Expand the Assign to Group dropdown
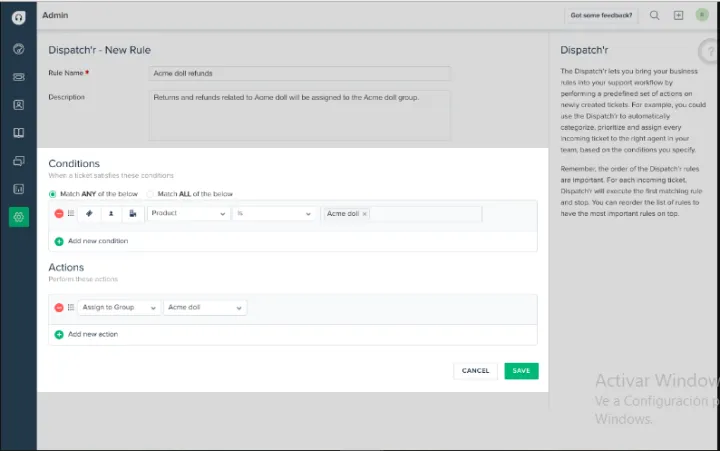720x451 pixels. coord(119,308)
